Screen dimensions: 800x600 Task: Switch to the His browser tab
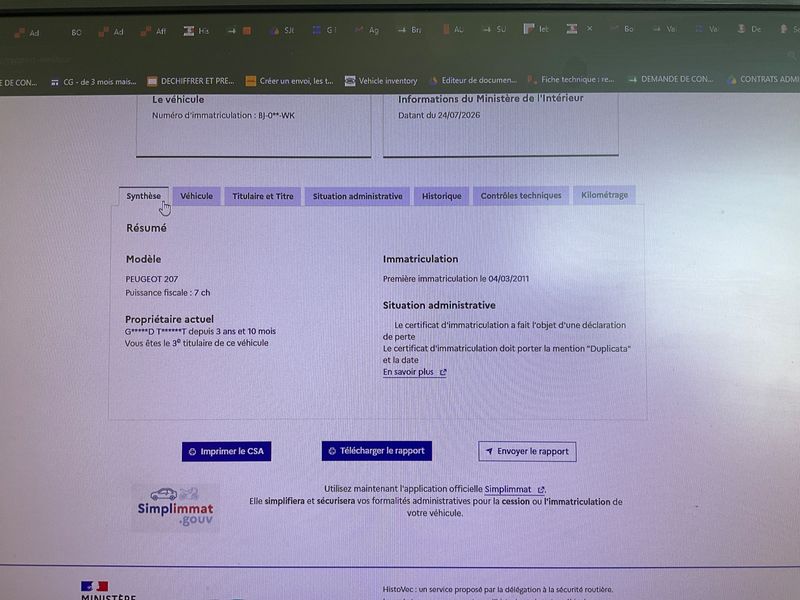pos(196,31)
